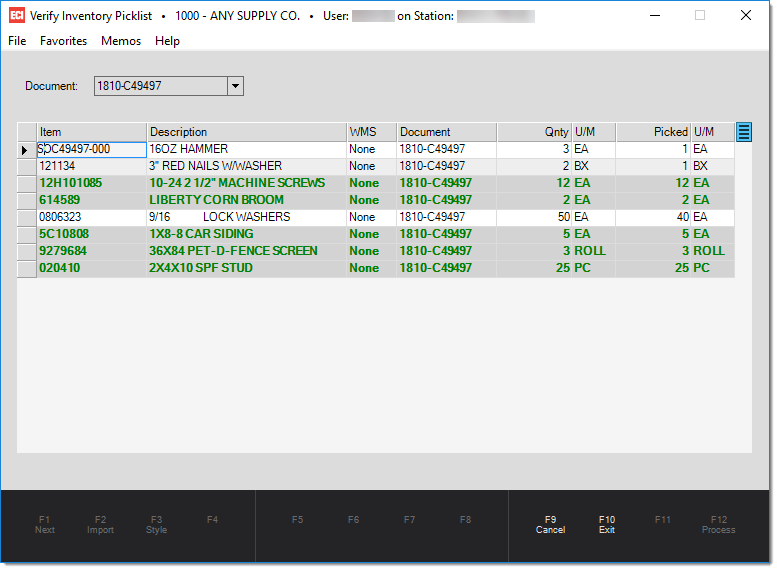
Task: Open the Favorites menu
Action: (x=63, y=41)
